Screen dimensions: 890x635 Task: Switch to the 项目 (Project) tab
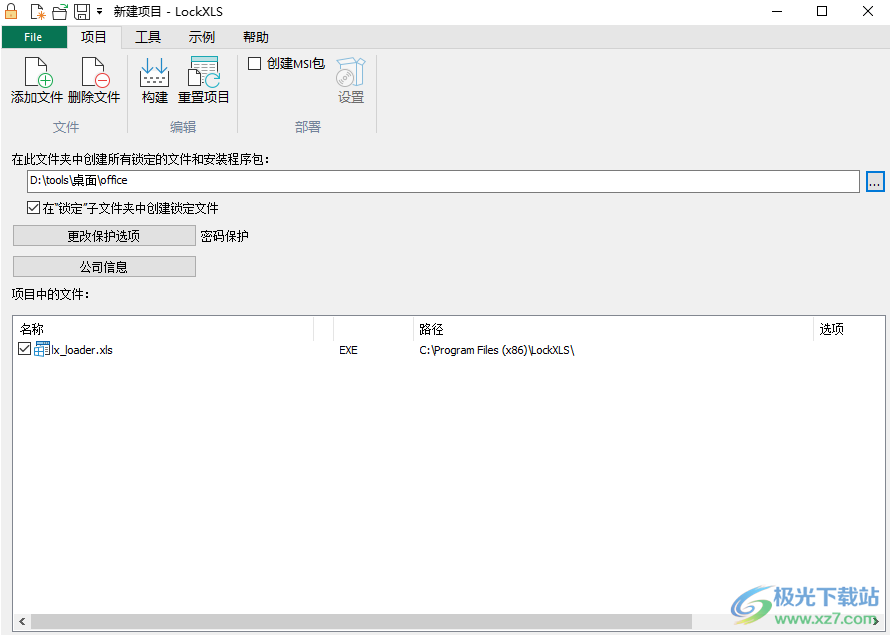click(x=94, y=37)
